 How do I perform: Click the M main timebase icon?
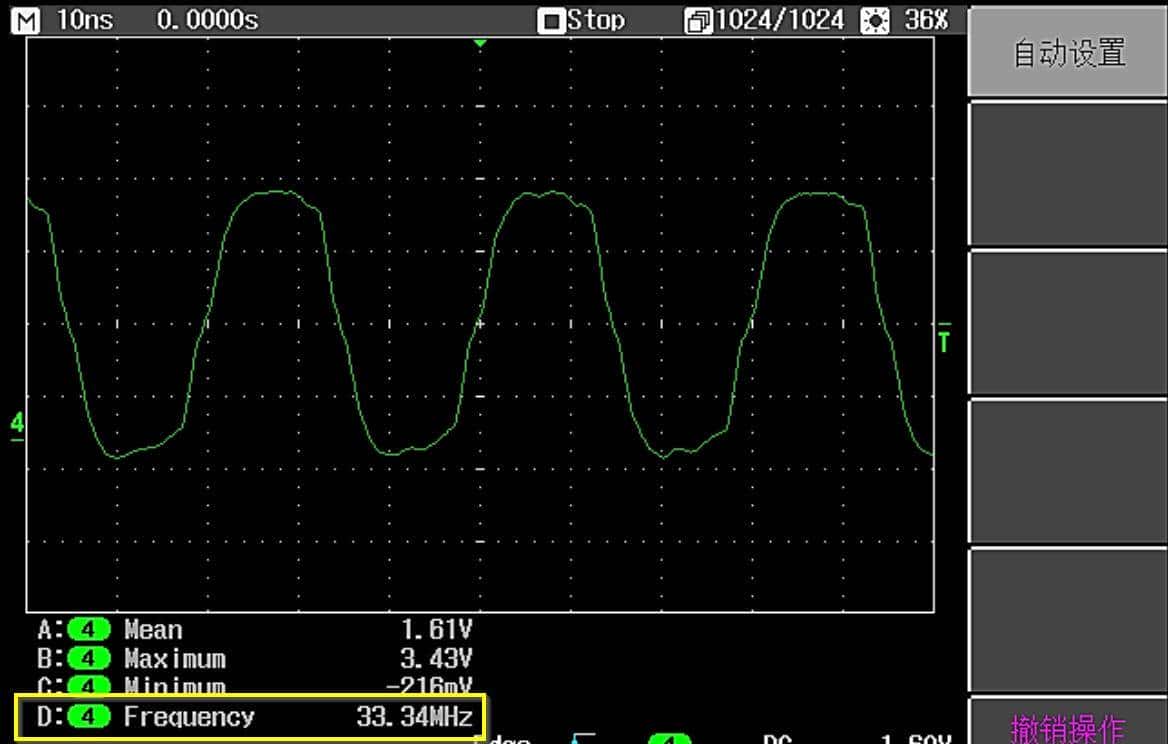28,20
